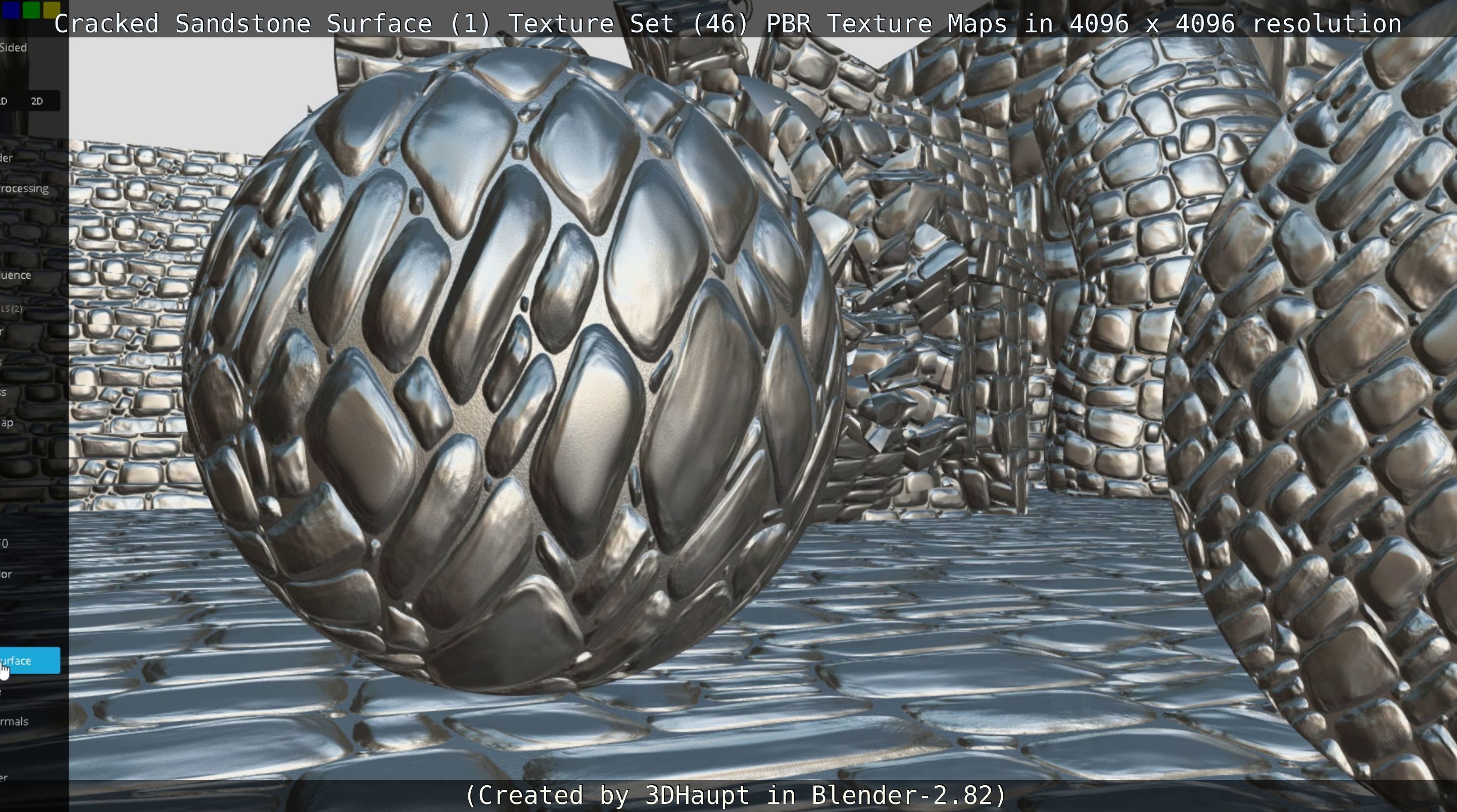Click the bottom 'er' panel item
The image size is (1457, 812).
tap(5, 778)
